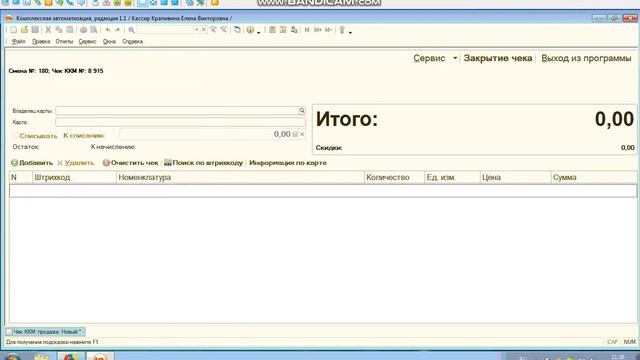
Task: Click Закрытие чека button
Action: (x=498, y=58)
